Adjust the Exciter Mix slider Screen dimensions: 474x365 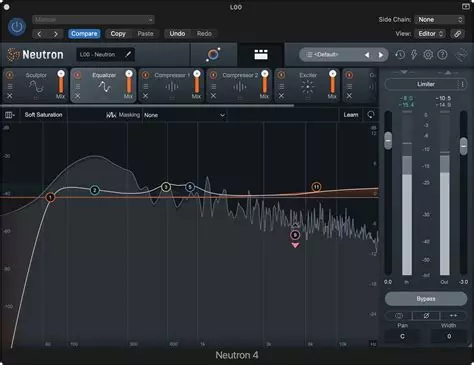tap(332, 83)
